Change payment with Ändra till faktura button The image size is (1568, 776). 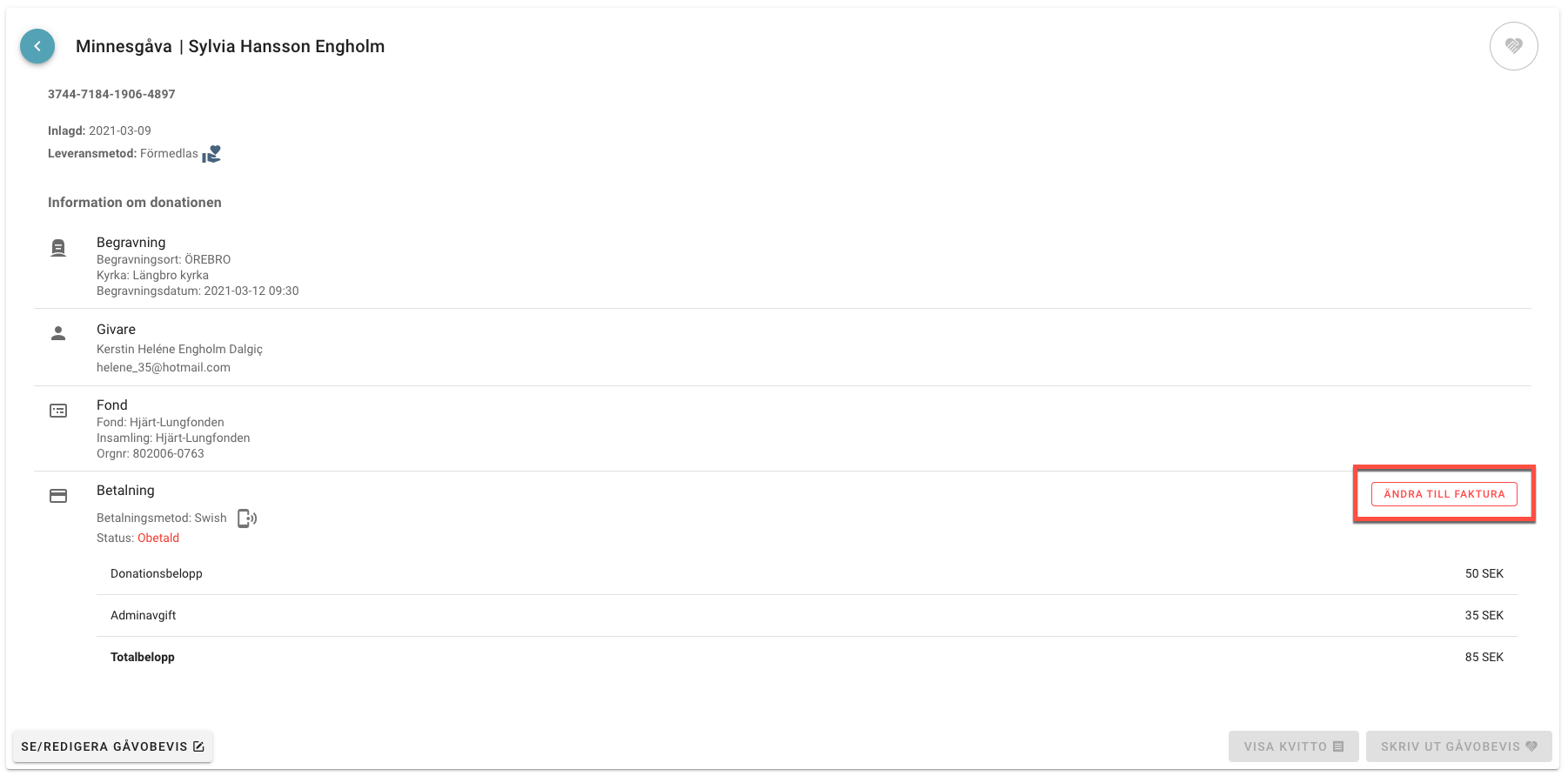tap(1444, 494)
